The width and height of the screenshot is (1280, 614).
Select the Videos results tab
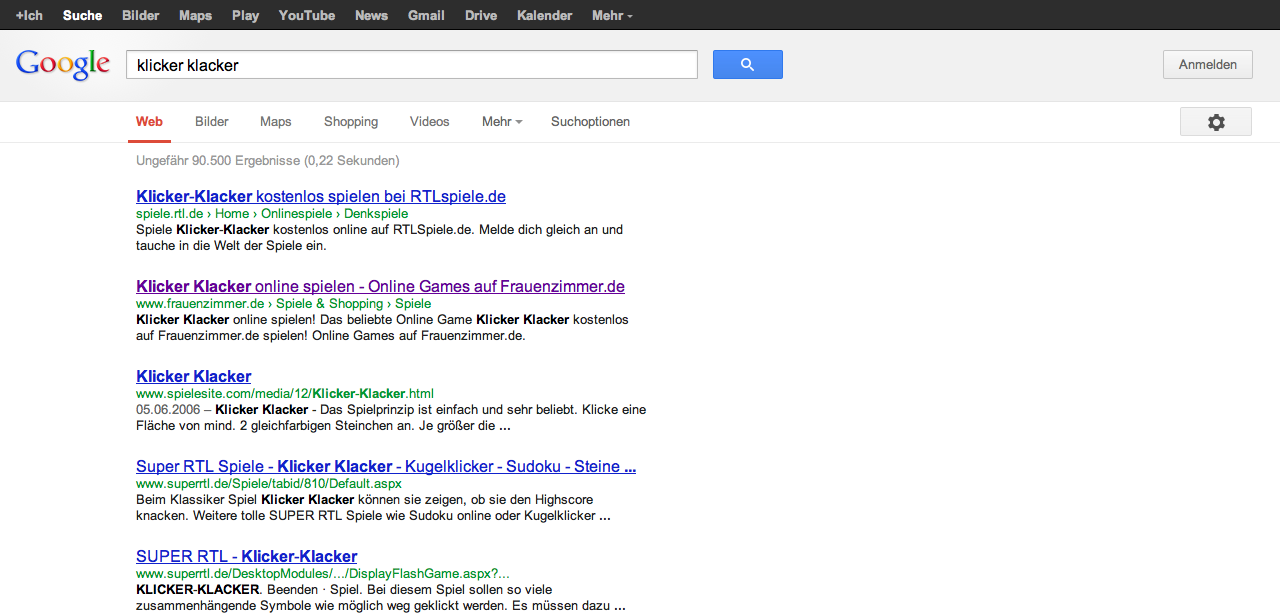[x=429, y=122]
